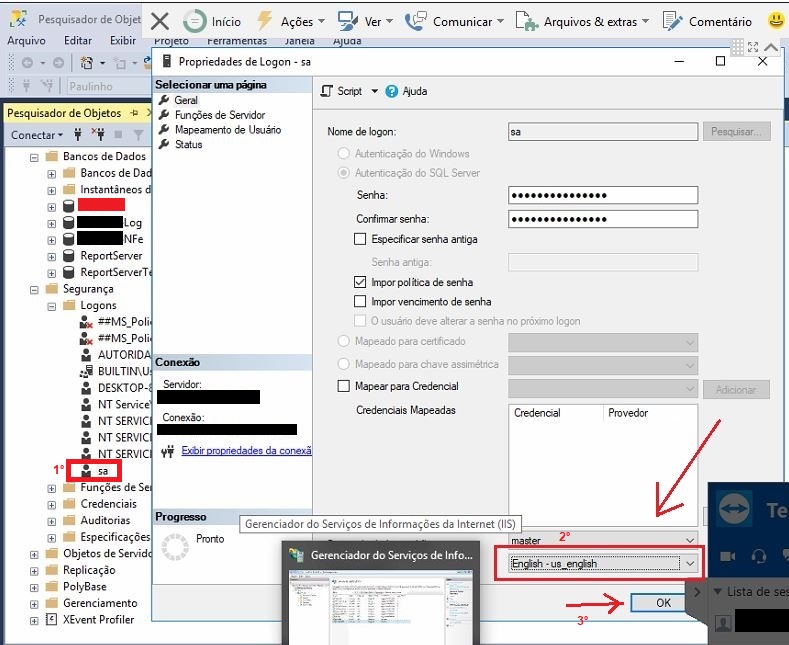Toggle O usuário deve alterar a senha checkbox
This screenshot has height=645, width=789.
click(x=360, y=320)
